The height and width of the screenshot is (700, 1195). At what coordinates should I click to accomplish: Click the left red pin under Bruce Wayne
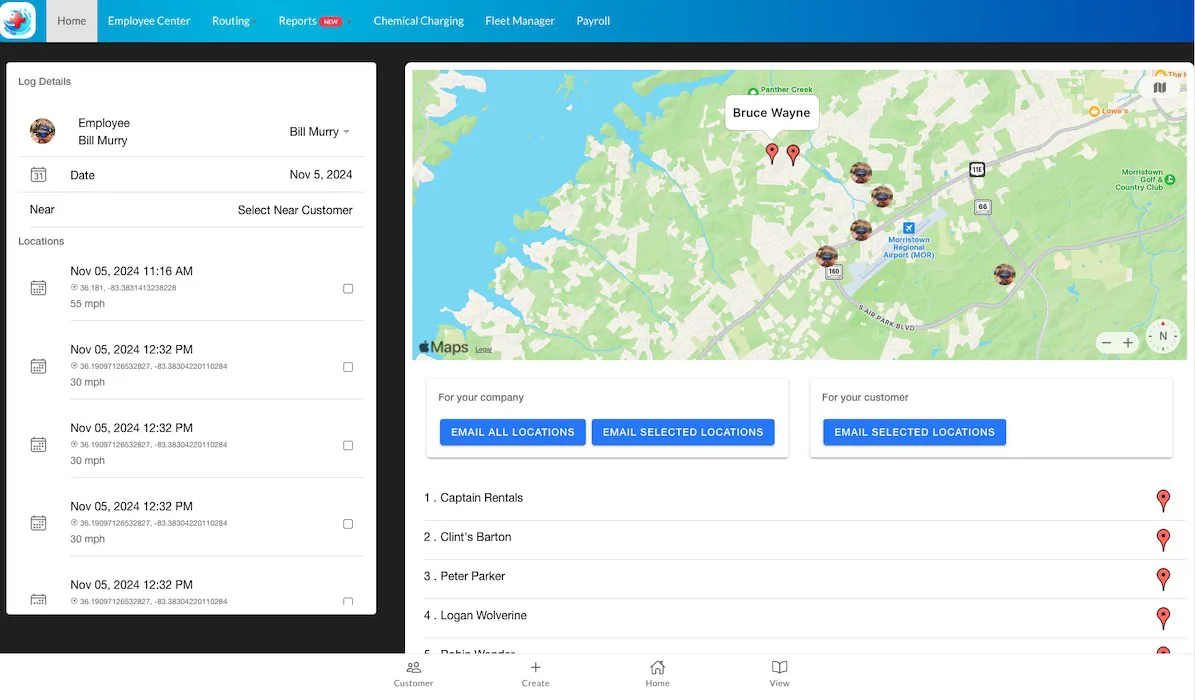point(772,153)
